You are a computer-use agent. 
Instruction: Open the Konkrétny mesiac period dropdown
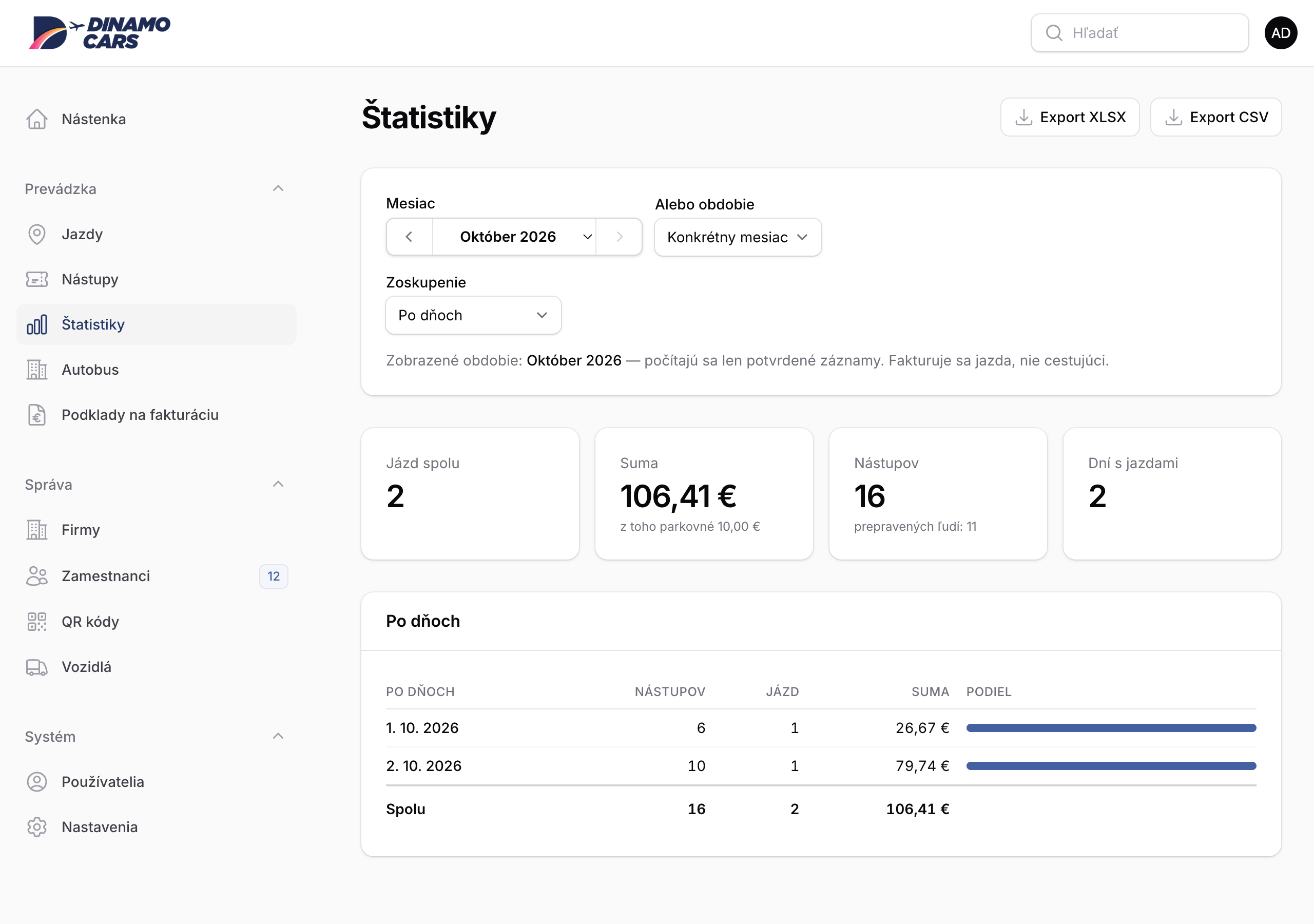(x=737, y=238)
